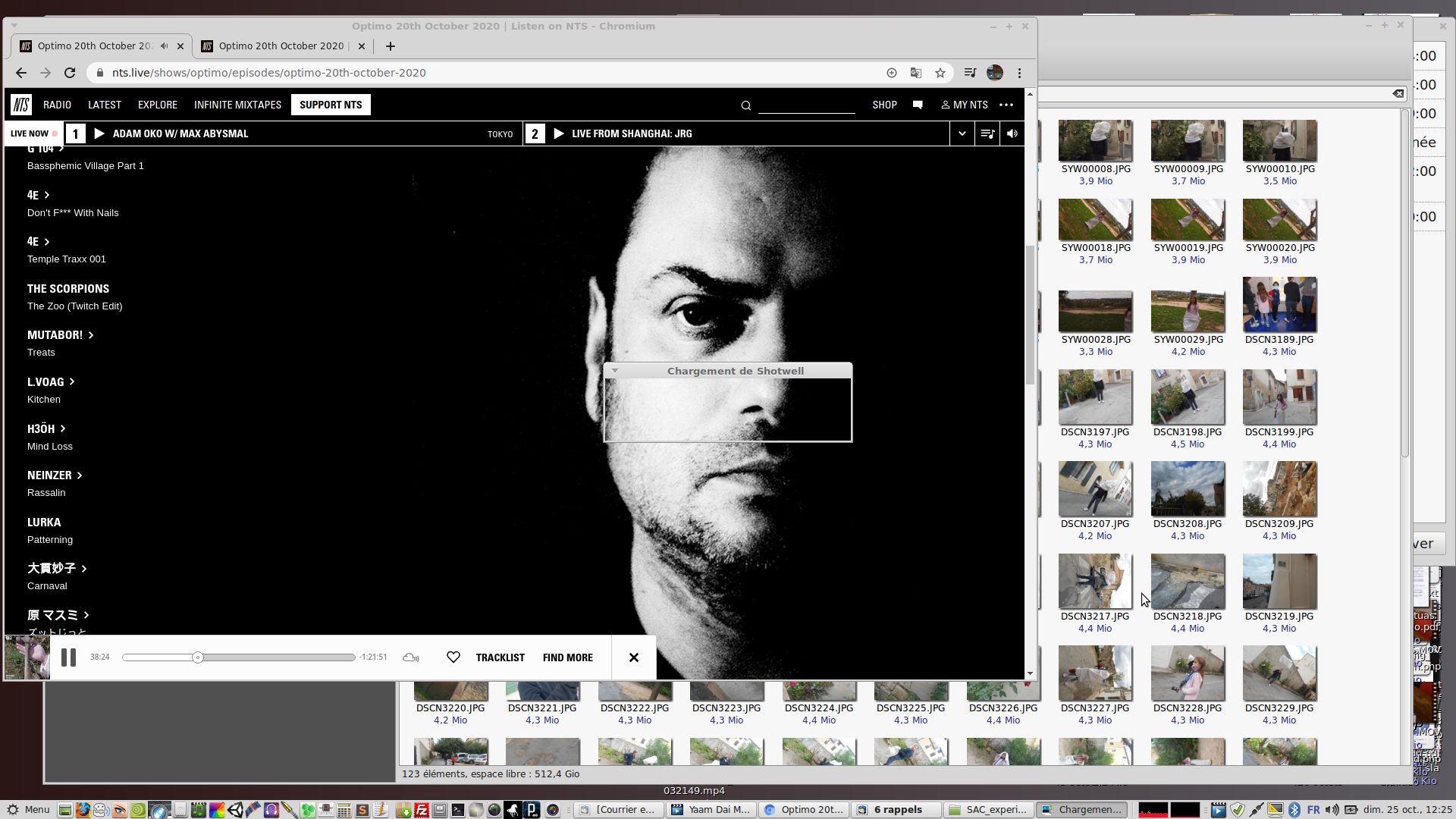The width and height of the screenshot is (1456, 819).
Task: Mute the live radio volume icon
Action: pos(1012,133)
